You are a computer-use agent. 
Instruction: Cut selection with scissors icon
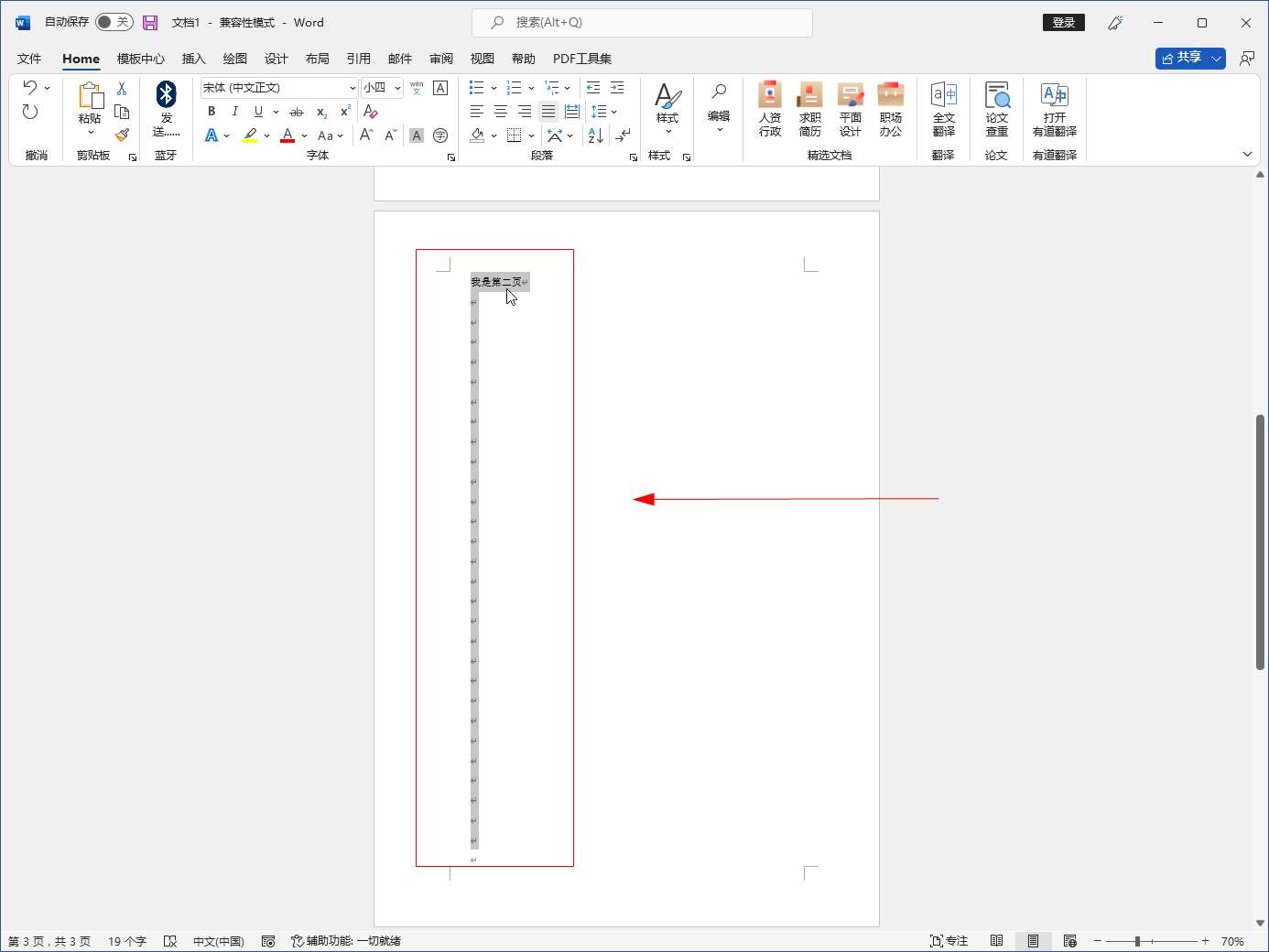click(x=122, y=89)
